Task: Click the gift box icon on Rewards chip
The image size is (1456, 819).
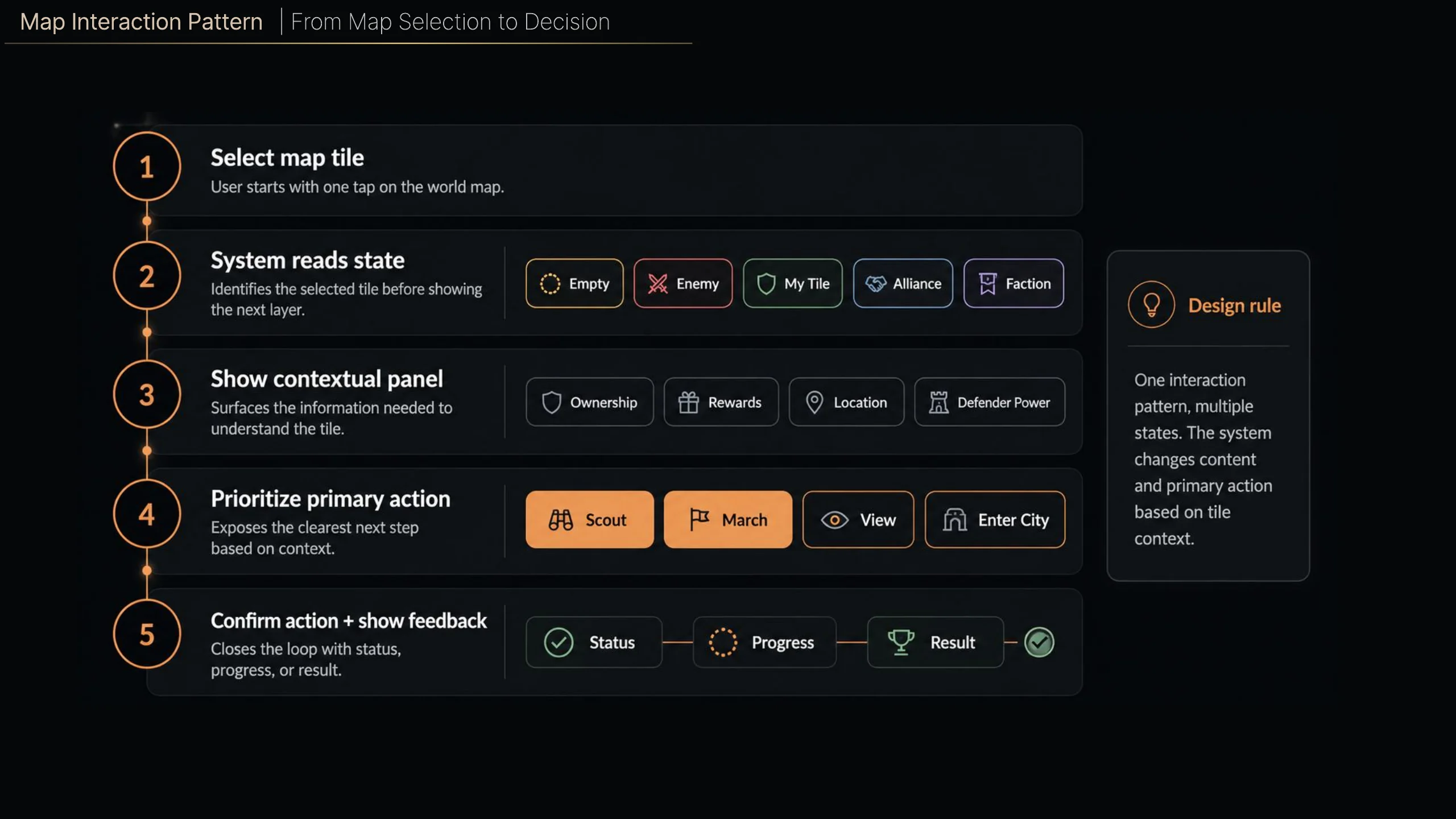Action: pyautogui.click(x=688, y=402)
